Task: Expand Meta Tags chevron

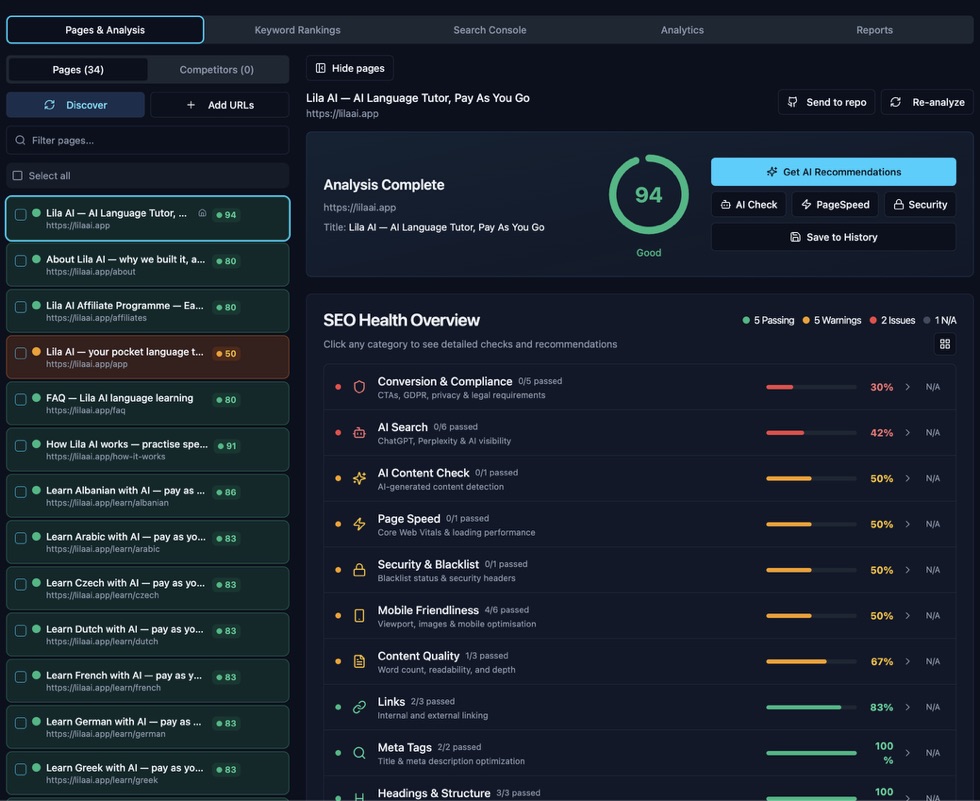Action: click(908, 753)
